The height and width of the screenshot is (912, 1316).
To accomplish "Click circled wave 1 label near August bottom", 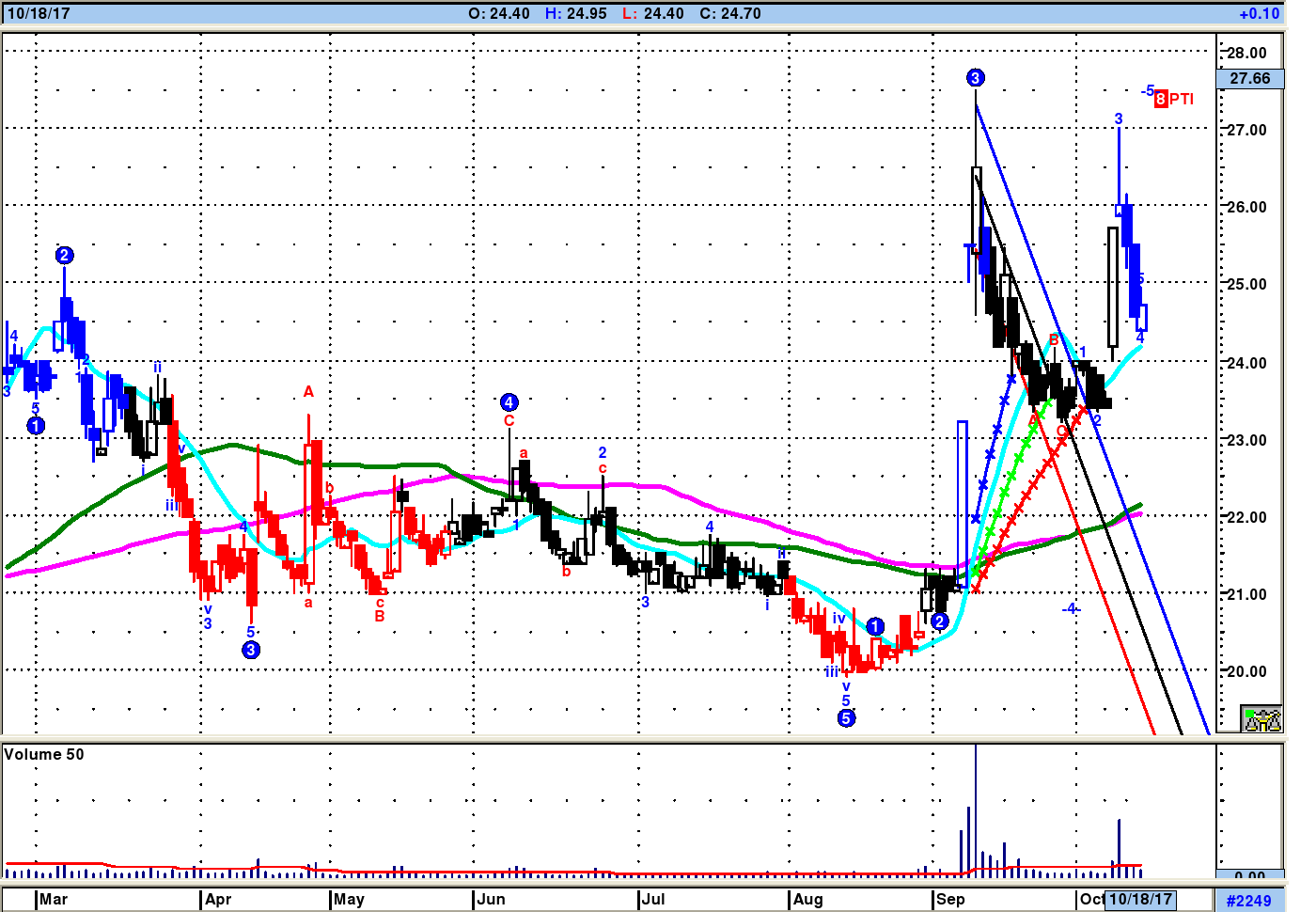I will (875, 626).
